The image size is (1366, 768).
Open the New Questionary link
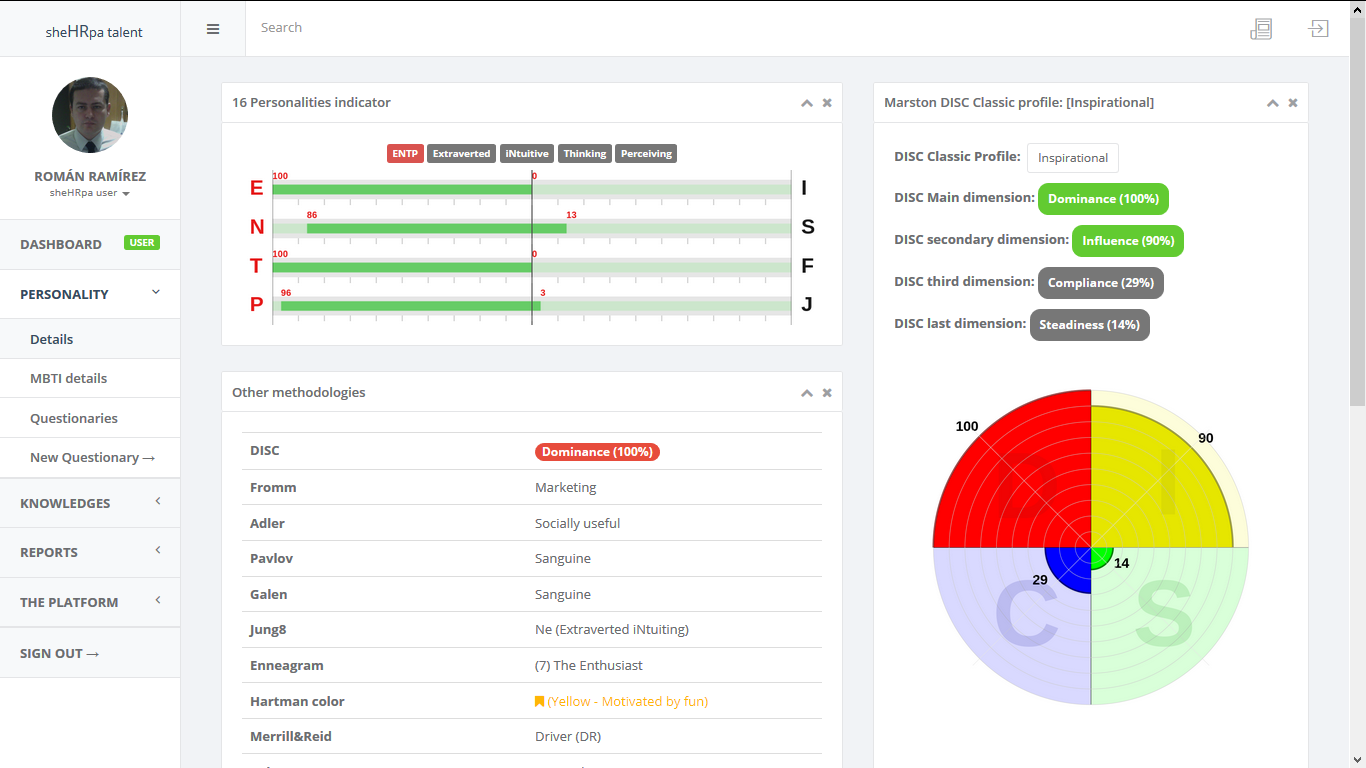[92, 457]
